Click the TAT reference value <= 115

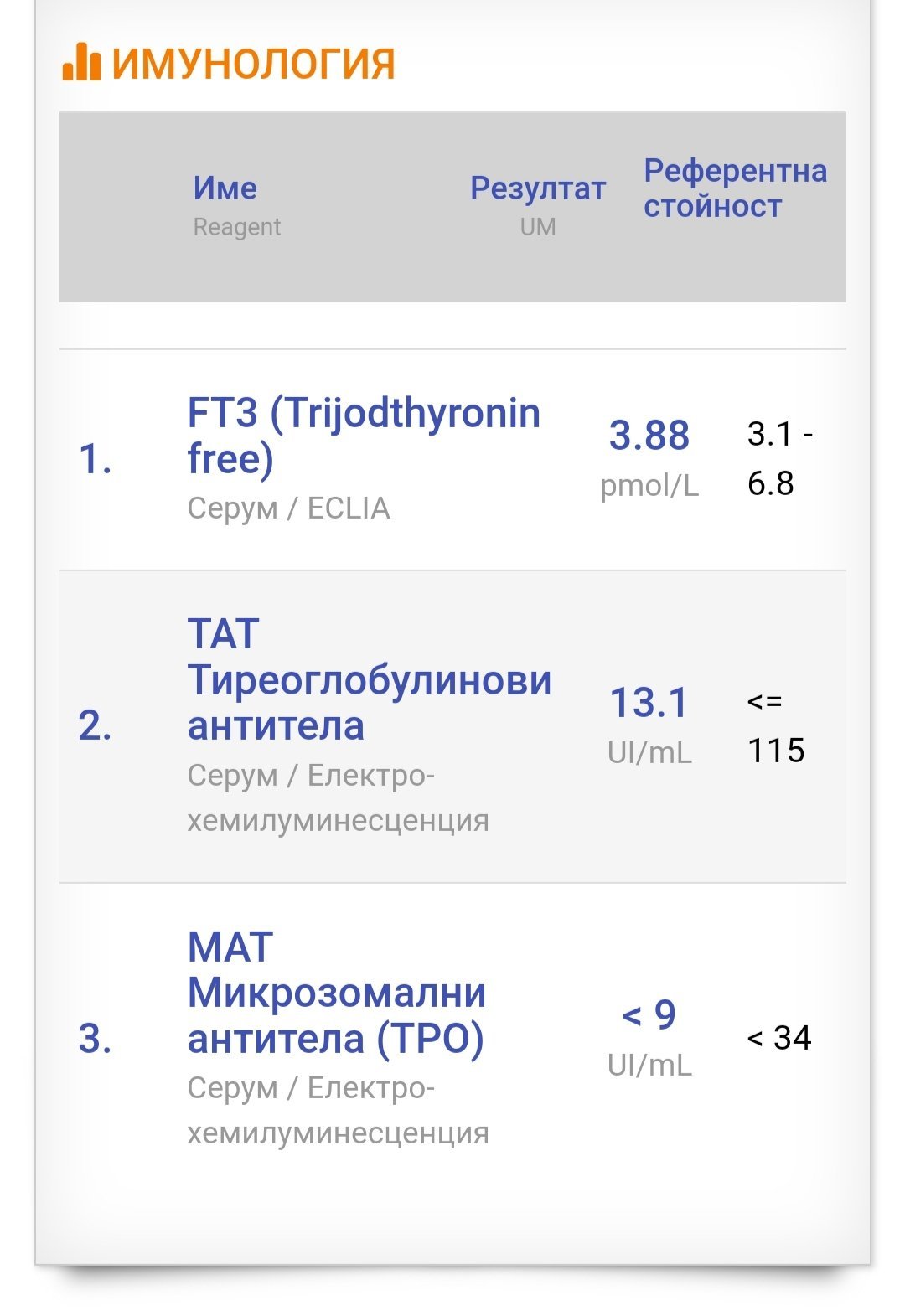click(x=775, y=725)
